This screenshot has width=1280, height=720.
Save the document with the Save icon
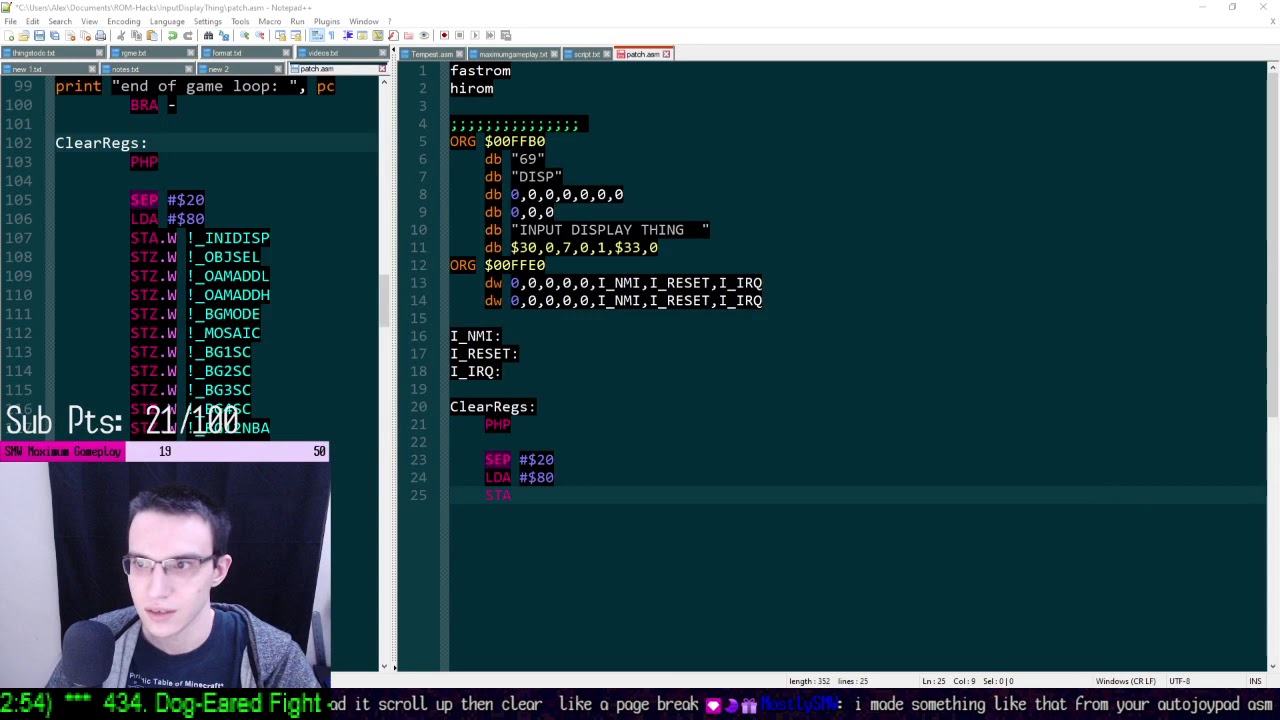coord(39,35)
